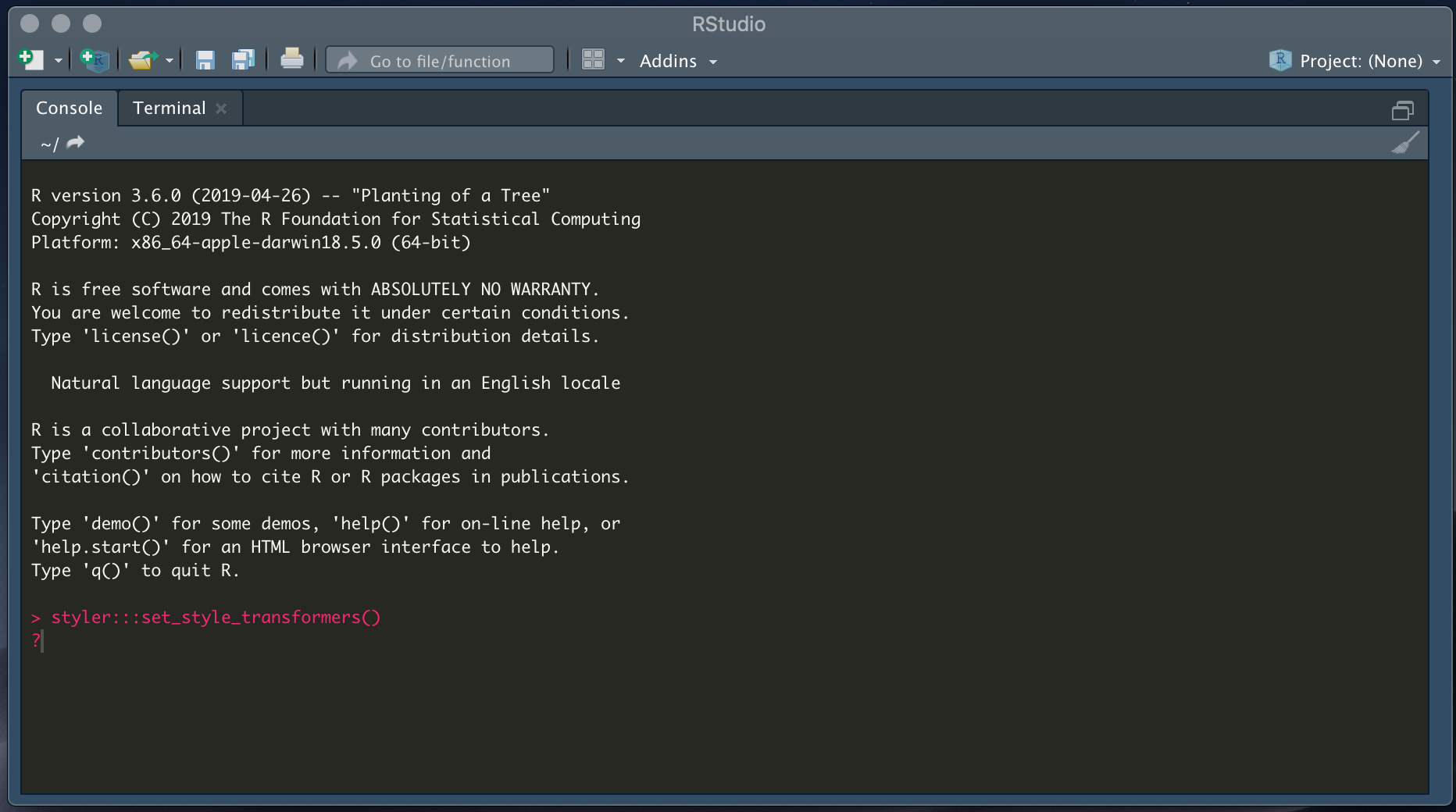Click the green zoom window button
Viewport: 1456px width, 812px height.
[x=92, y=23]
